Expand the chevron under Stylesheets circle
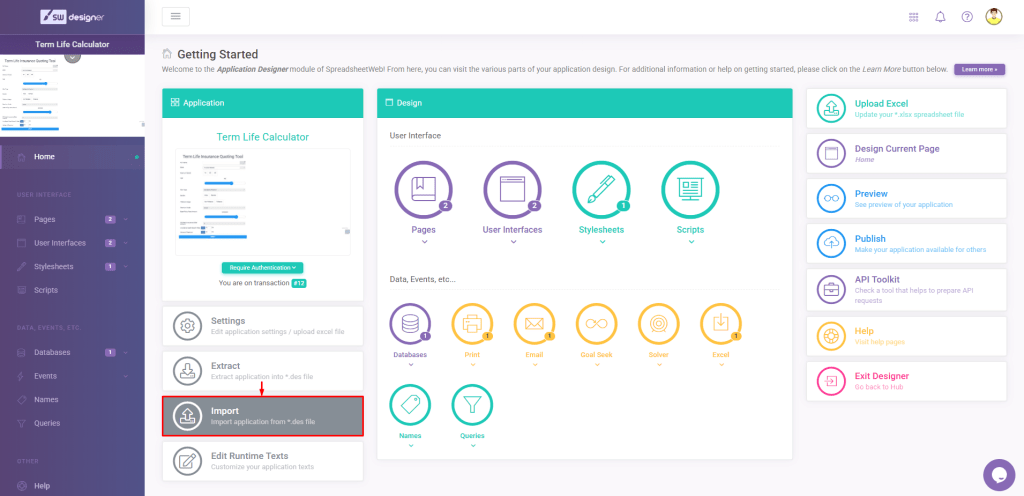Viewport: 1024px width, 496px height. (x=601, y=242)
